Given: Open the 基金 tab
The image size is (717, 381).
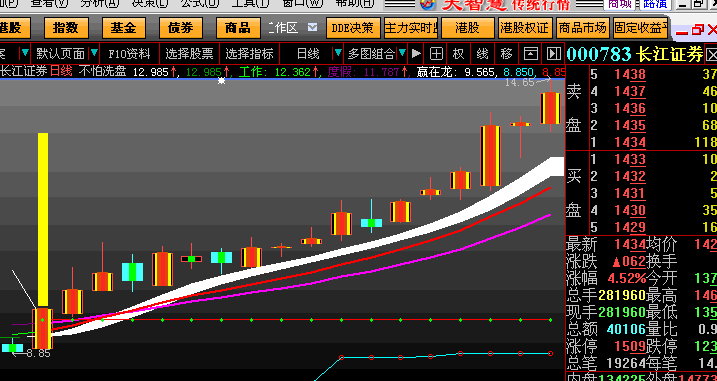Looking at the screenshot, I should click(123, 28).
